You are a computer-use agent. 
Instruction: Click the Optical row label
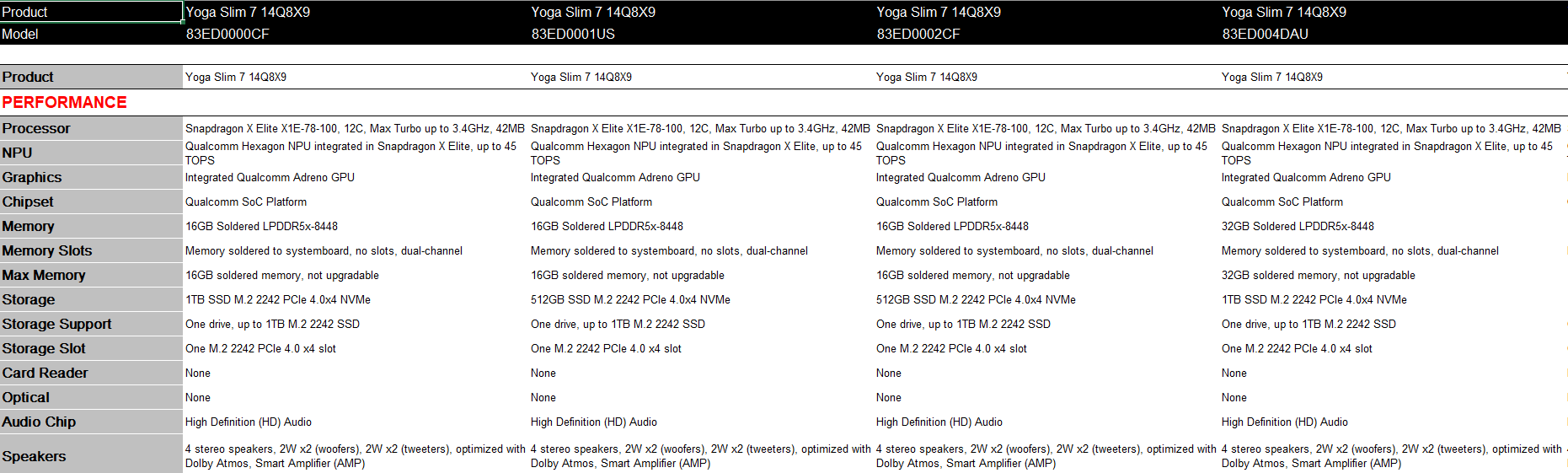point(25,397)
